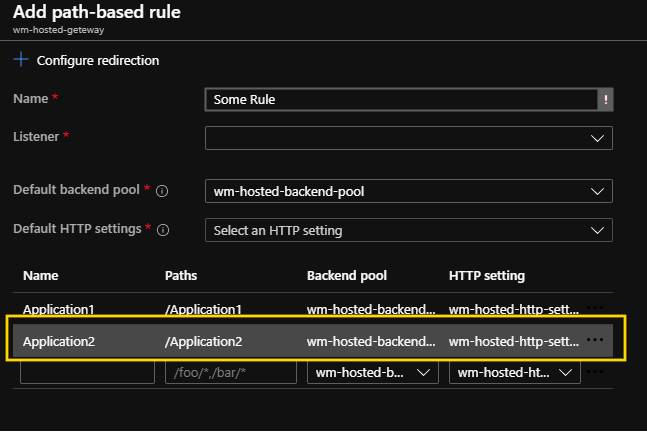Click HTTP setting cell in Application2 row
647x432 pixels.
(514, 342)
